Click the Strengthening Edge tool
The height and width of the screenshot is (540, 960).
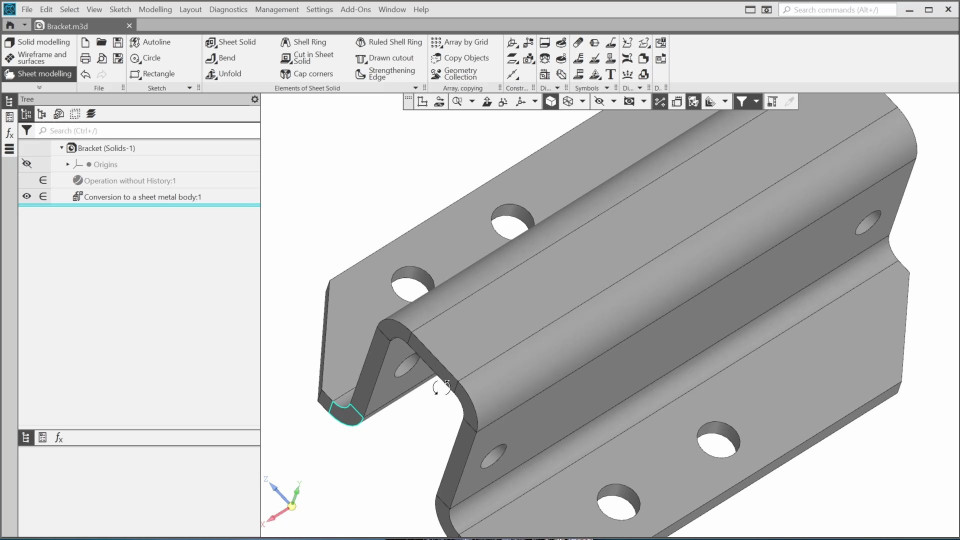385,74
